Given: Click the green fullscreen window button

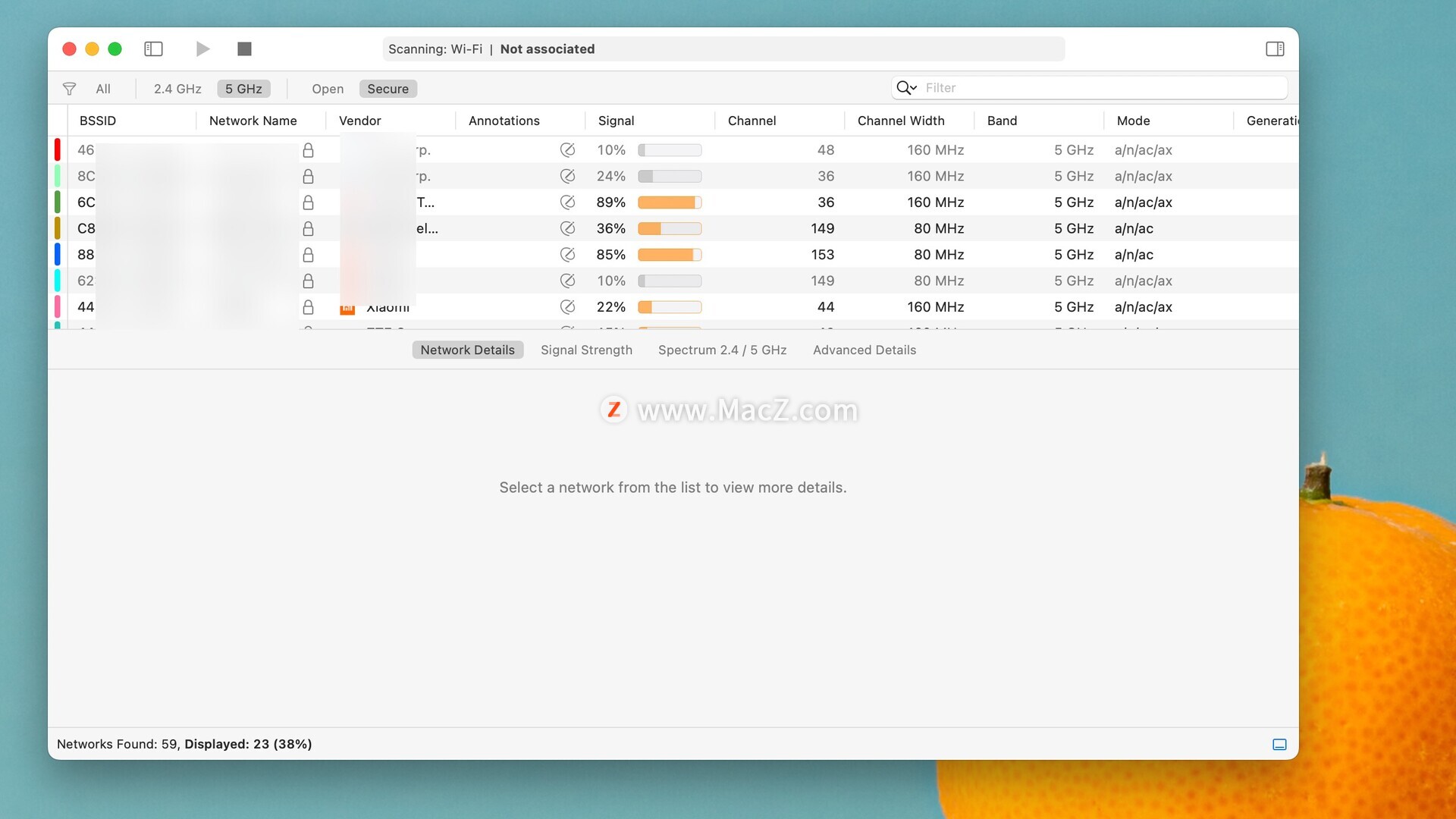Looking at the screenshot, I should [x=115, y=49].
